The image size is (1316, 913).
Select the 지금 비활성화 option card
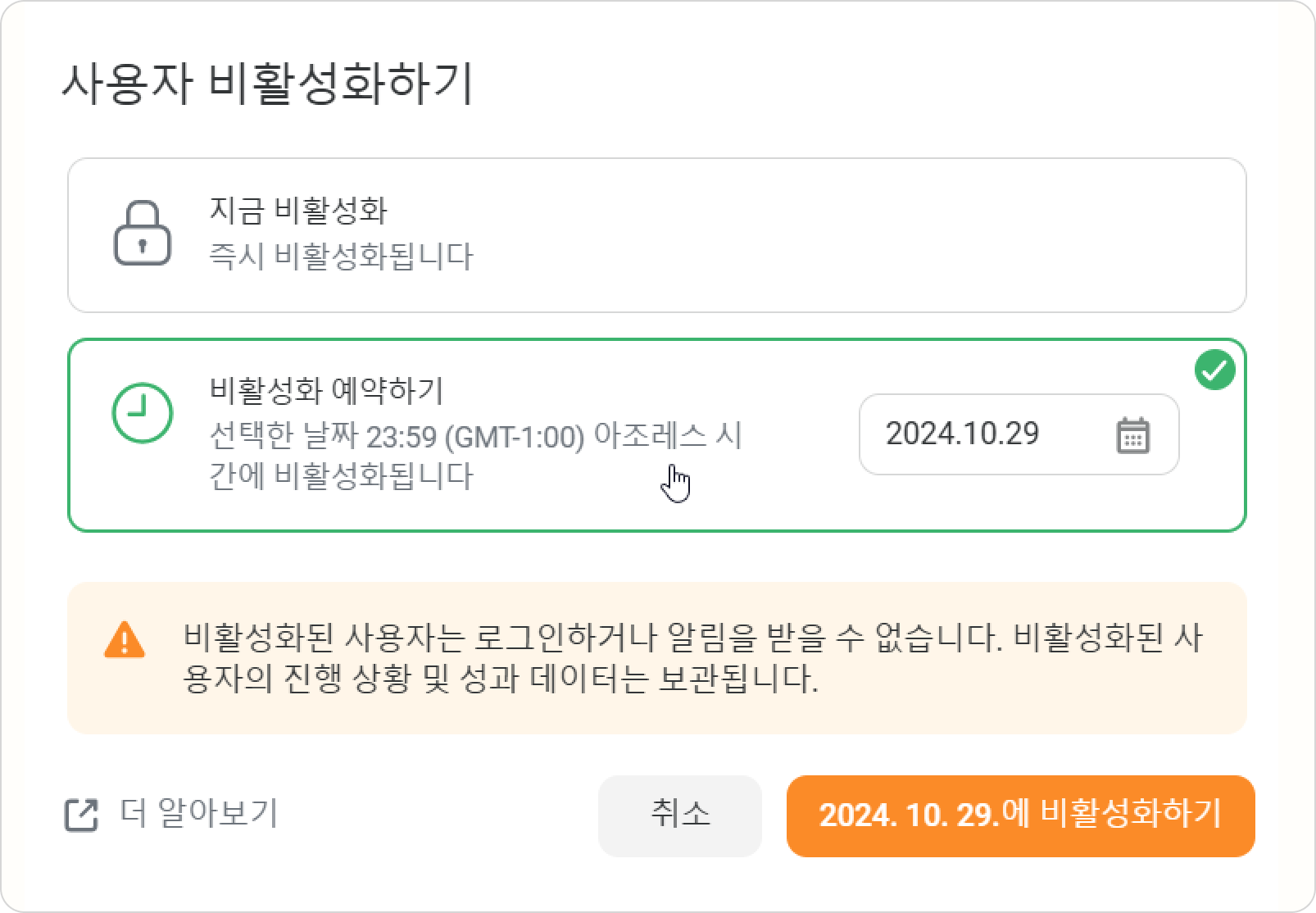[x=656, y=235]
